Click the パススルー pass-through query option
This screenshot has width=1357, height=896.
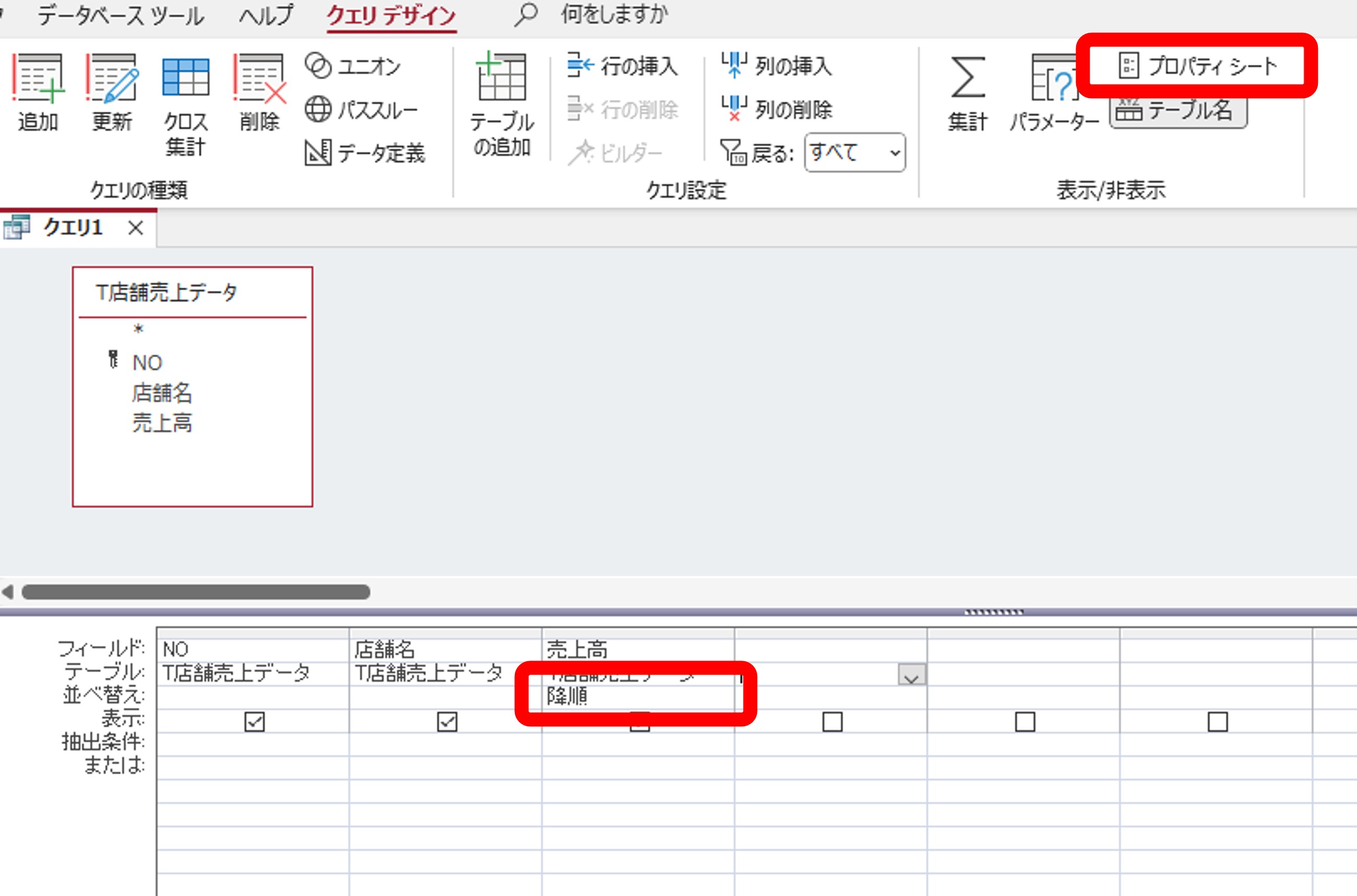point(361,110)
